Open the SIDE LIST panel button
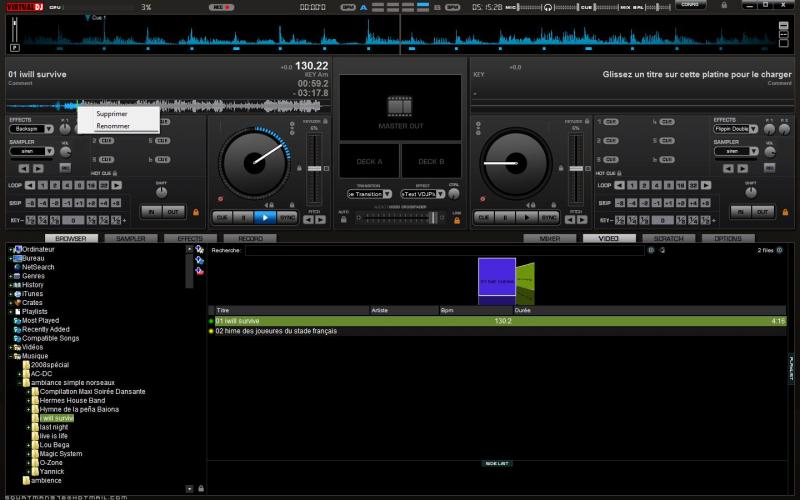 497,463
